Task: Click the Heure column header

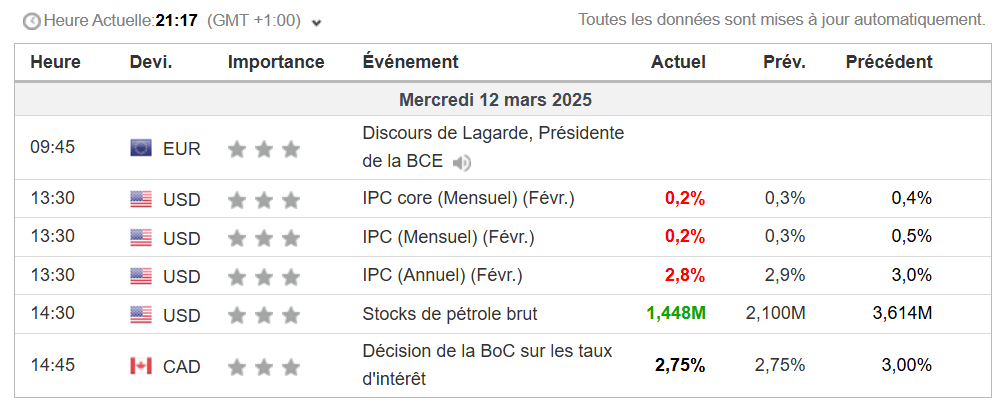Action: 55,62
